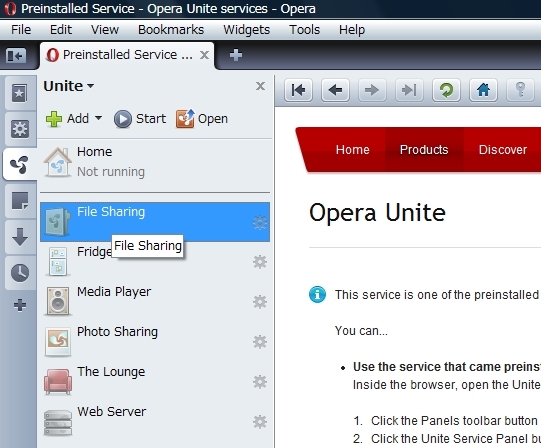Select the Media Player service
This screenshot has height=448, width=541.
155,302
